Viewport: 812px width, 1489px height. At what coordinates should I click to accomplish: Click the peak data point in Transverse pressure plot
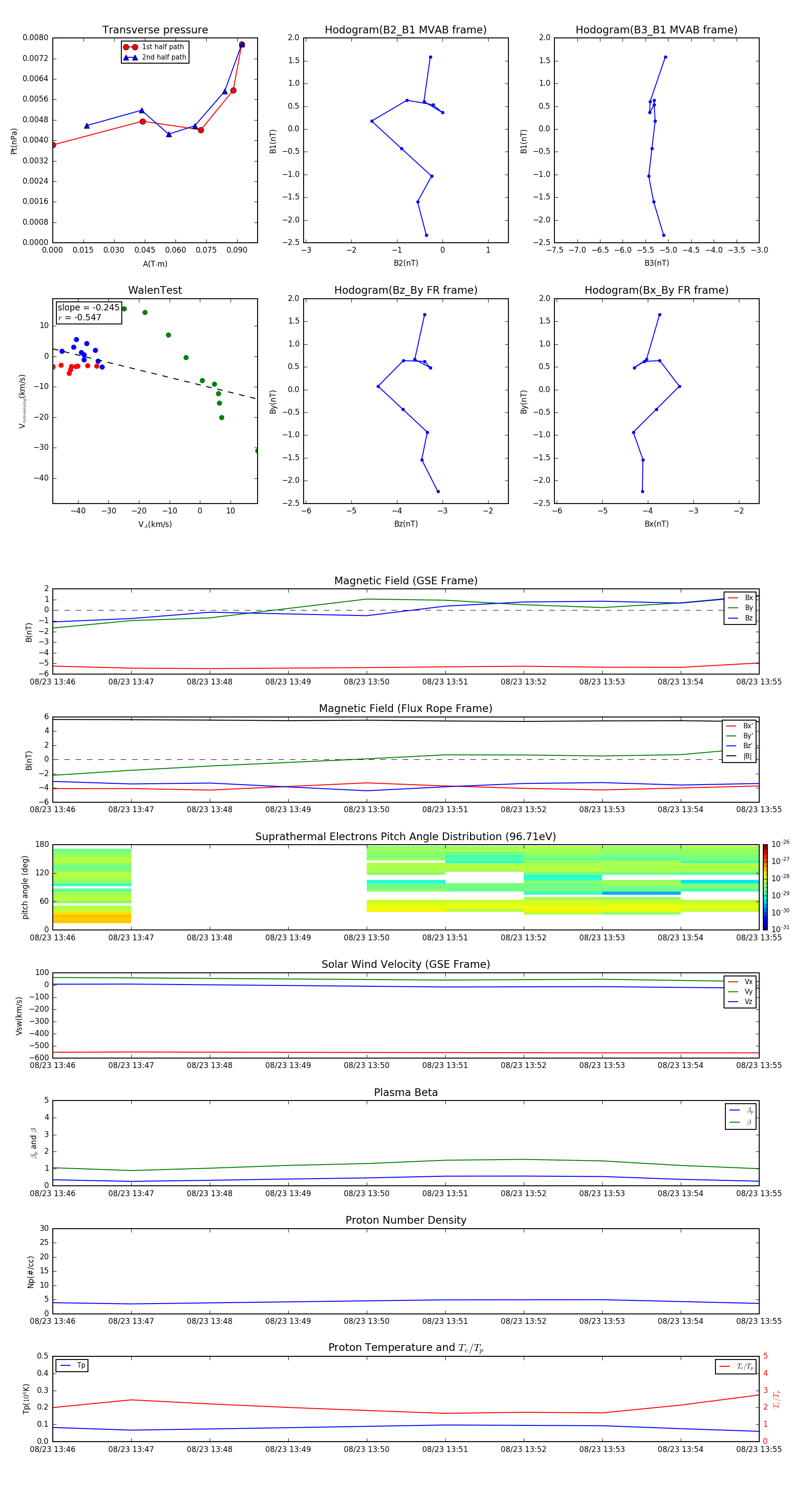(x=242, y=45)
